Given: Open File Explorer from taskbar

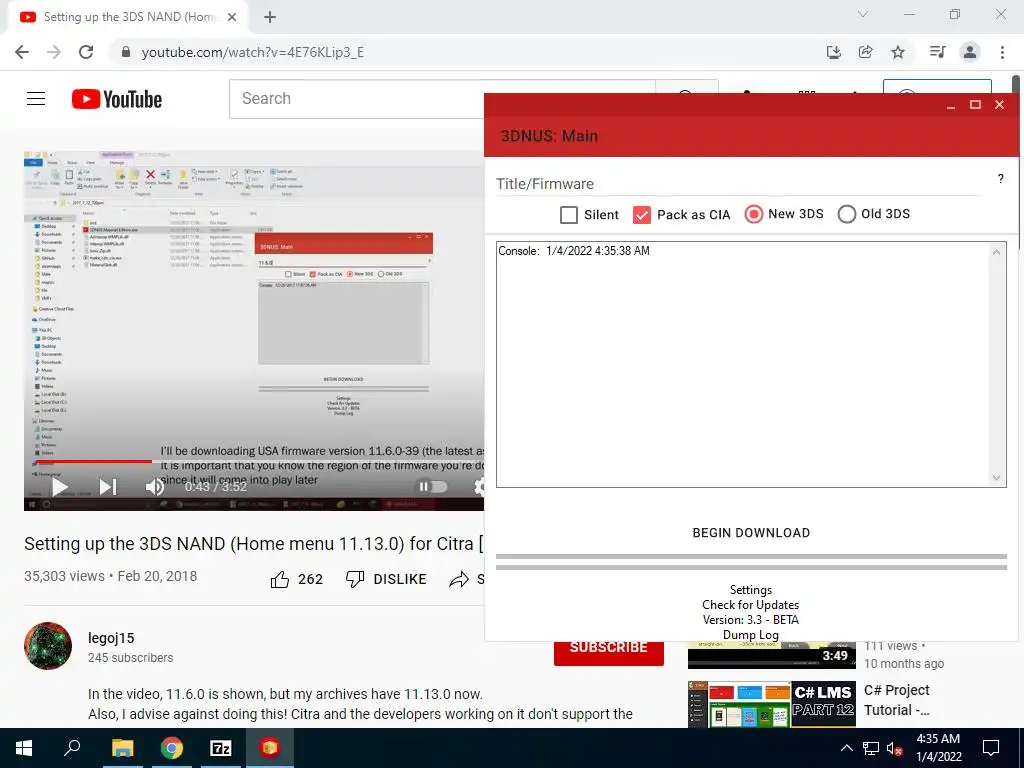Looking at the screenshot, I should 122,748.
